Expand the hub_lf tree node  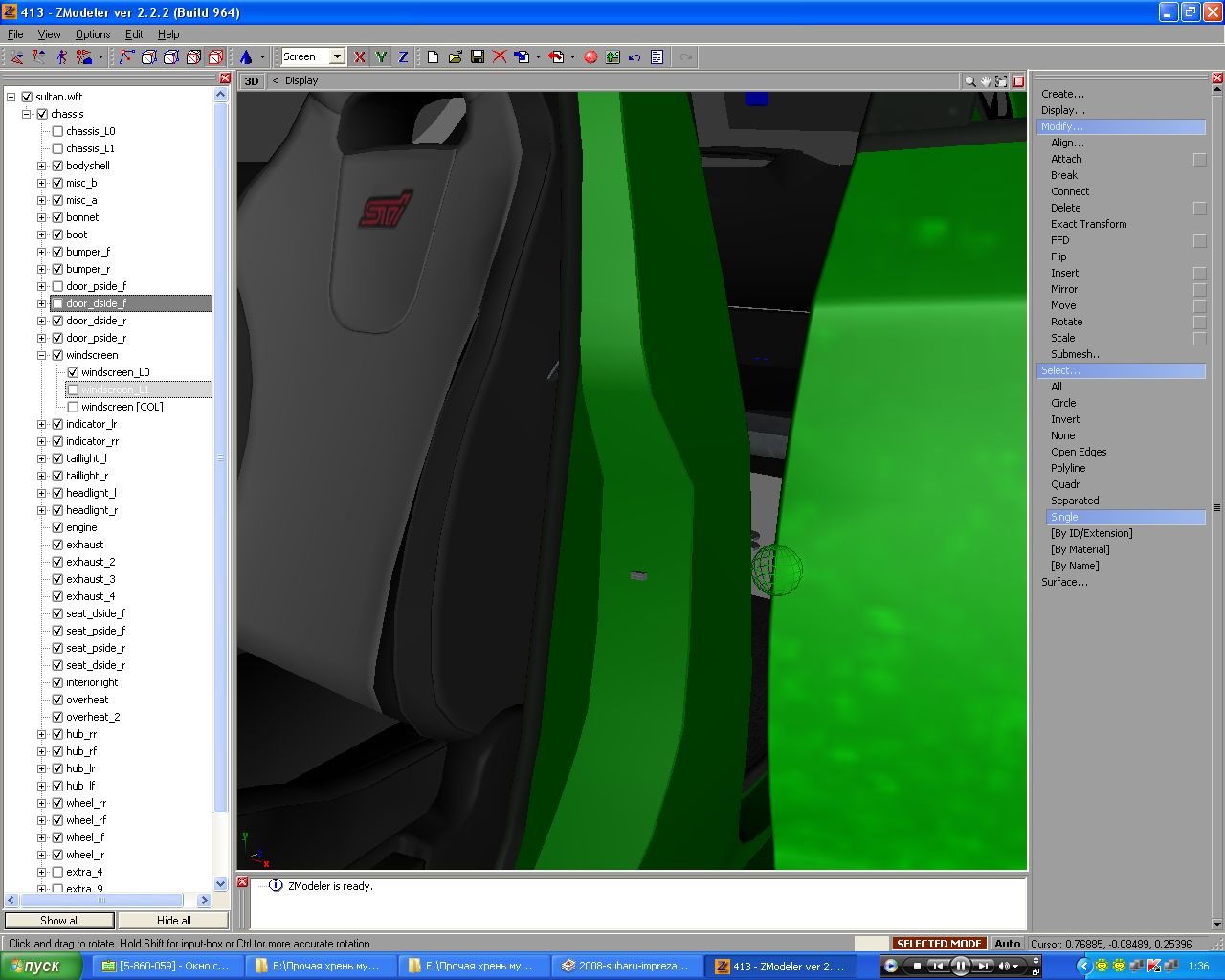pos(42,786)
